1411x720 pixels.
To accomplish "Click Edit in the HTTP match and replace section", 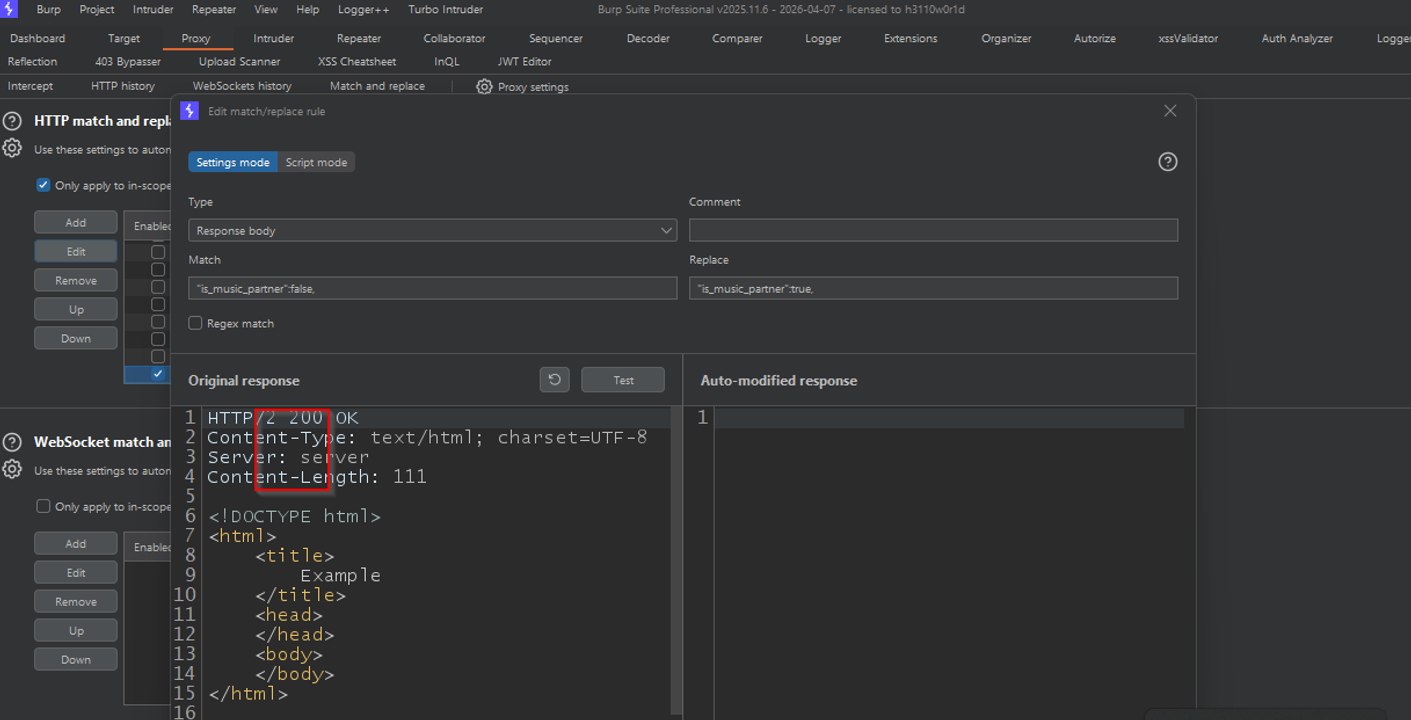I will [76, 251].
